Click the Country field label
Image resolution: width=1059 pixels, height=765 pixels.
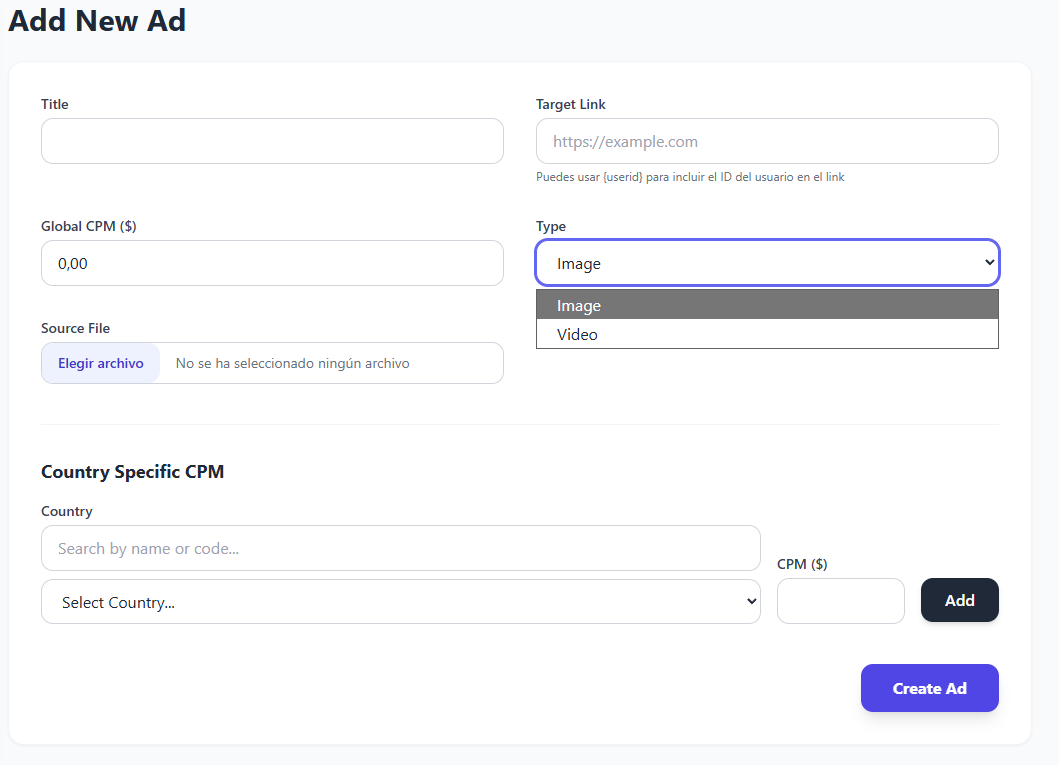click(67, 511)
